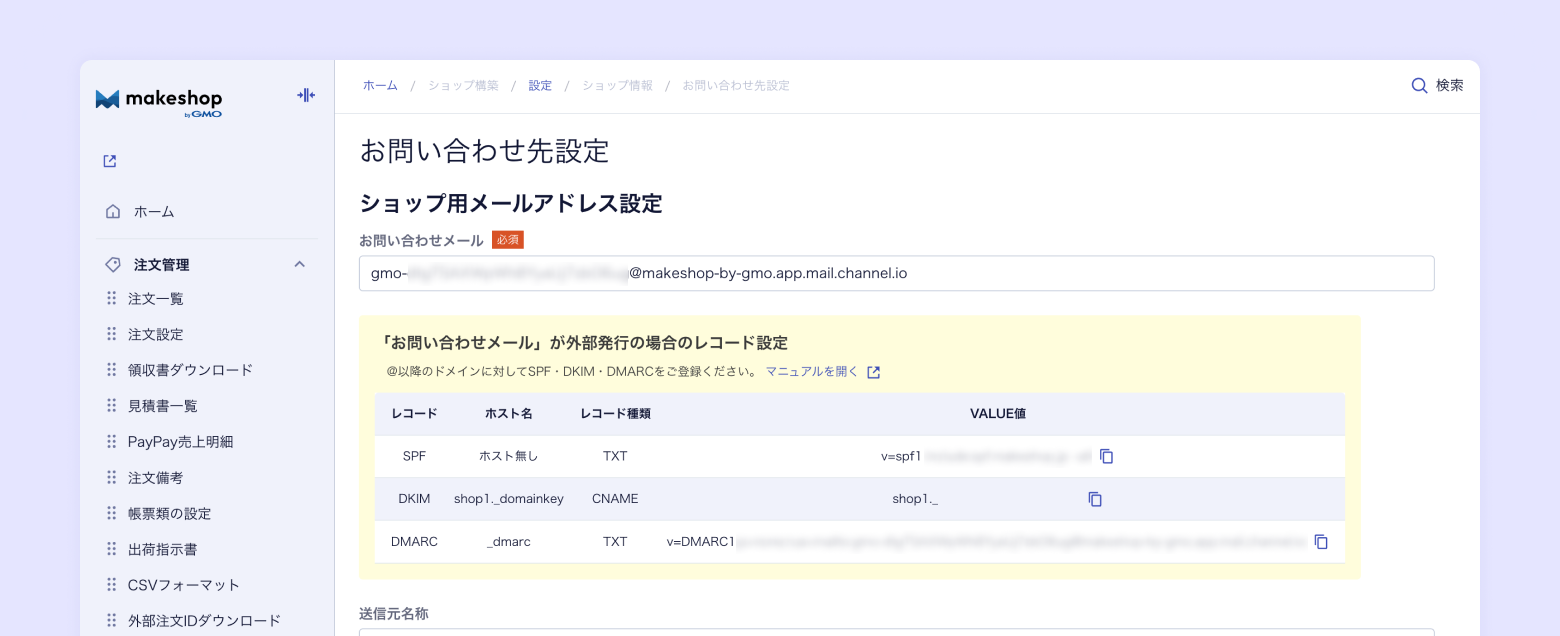The height and width of the screenshot is (636, 1560).
Task: Click drag handle beside 注文設定
Action: [111, 334]
